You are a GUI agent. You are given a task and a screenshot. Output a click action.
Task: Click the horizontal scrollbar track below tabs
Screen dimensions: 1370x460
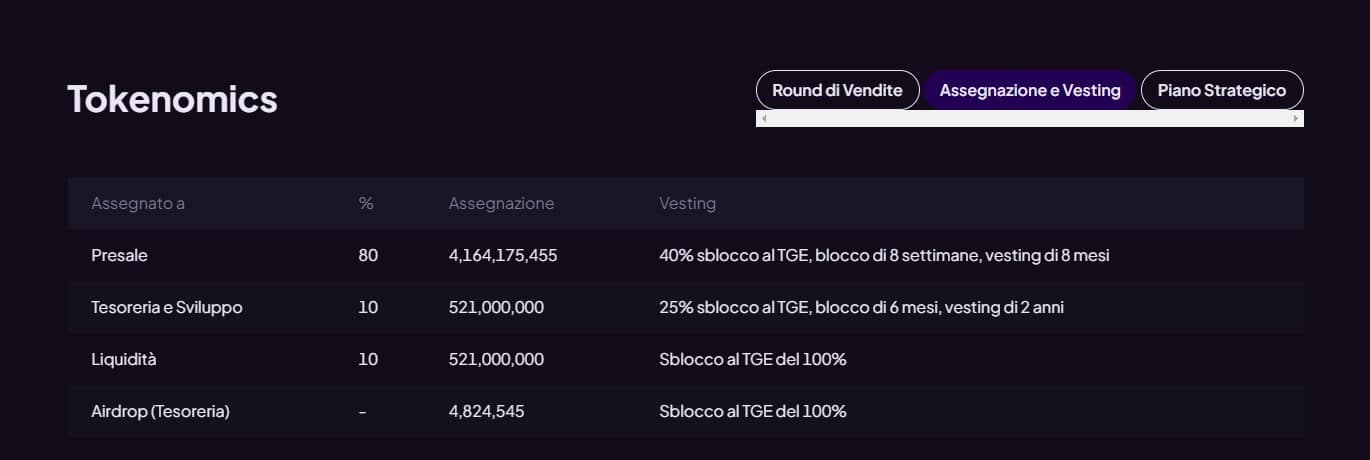click(1030, 118)
